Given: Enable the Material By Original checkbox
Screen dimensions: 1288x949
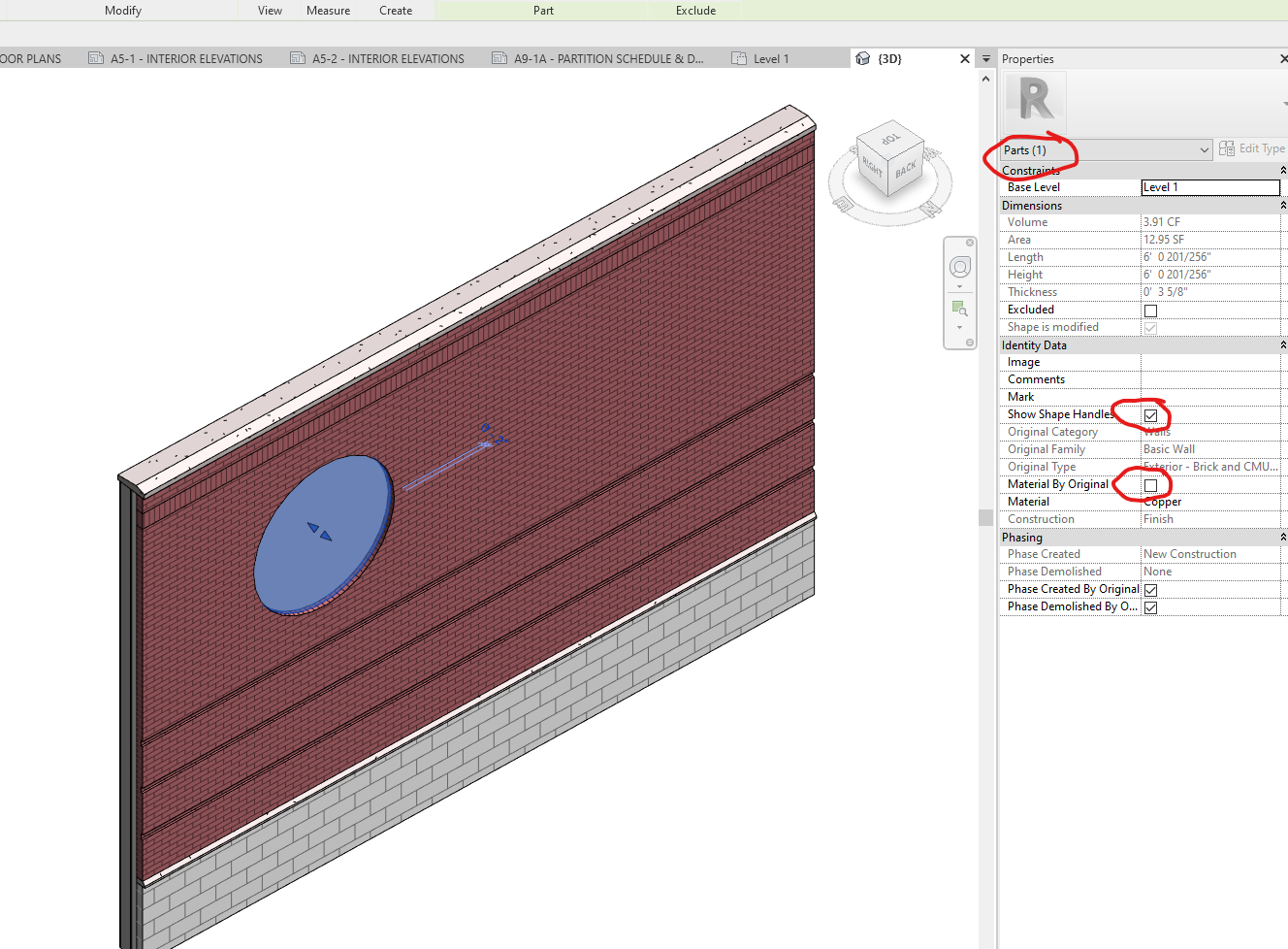Looking at the screenshot, I should 1150,484.
